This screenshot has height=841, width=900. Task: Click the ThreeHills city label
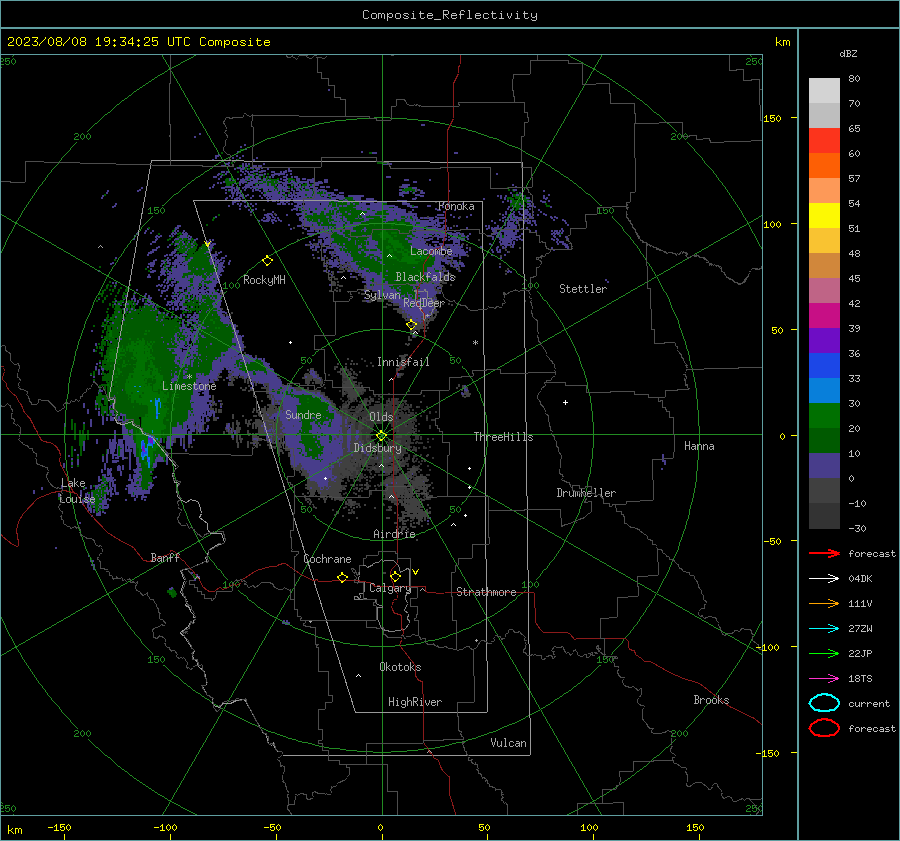coord(503,437)
